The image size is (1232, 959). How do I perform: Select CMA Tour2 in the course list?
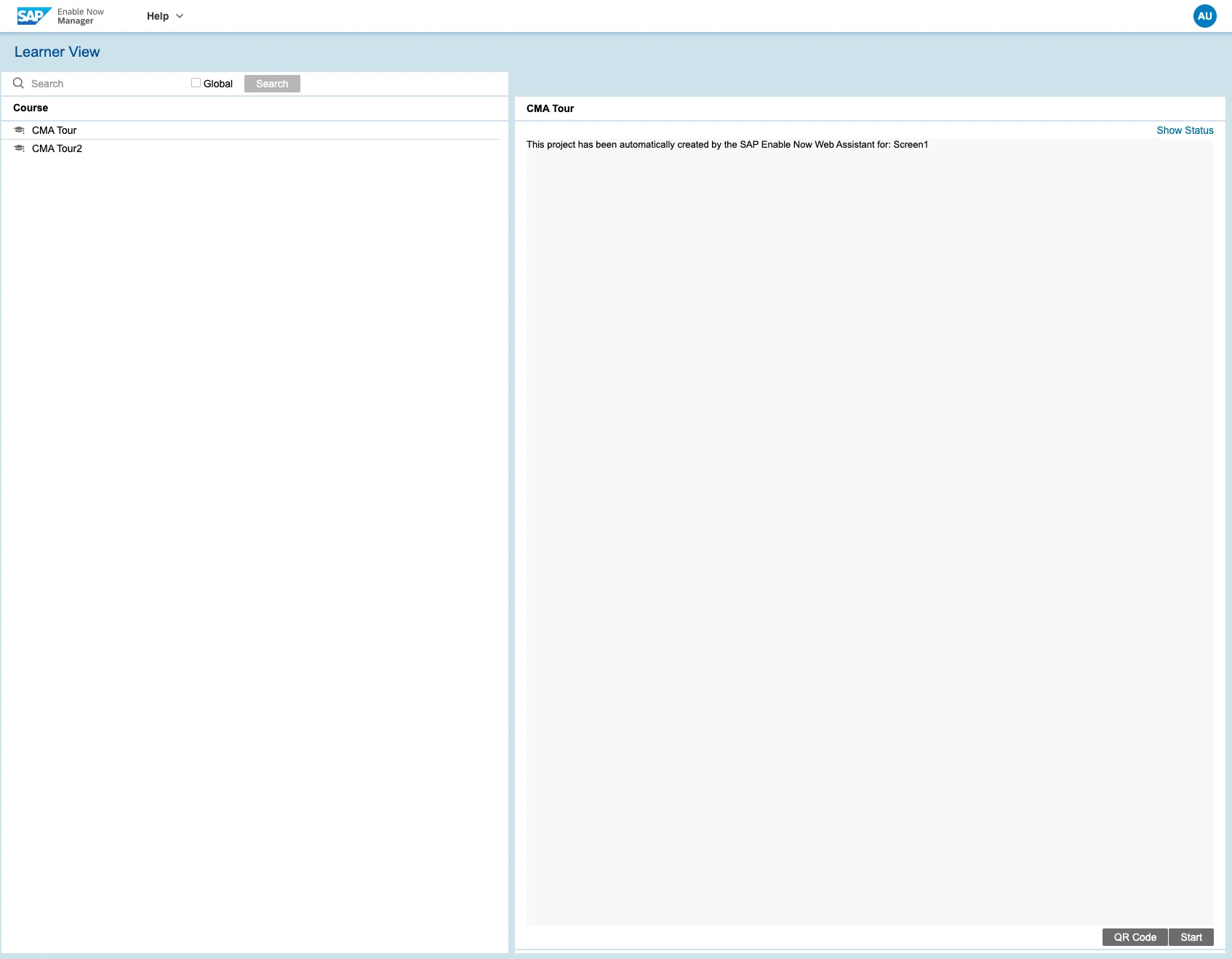click(57, 148)
